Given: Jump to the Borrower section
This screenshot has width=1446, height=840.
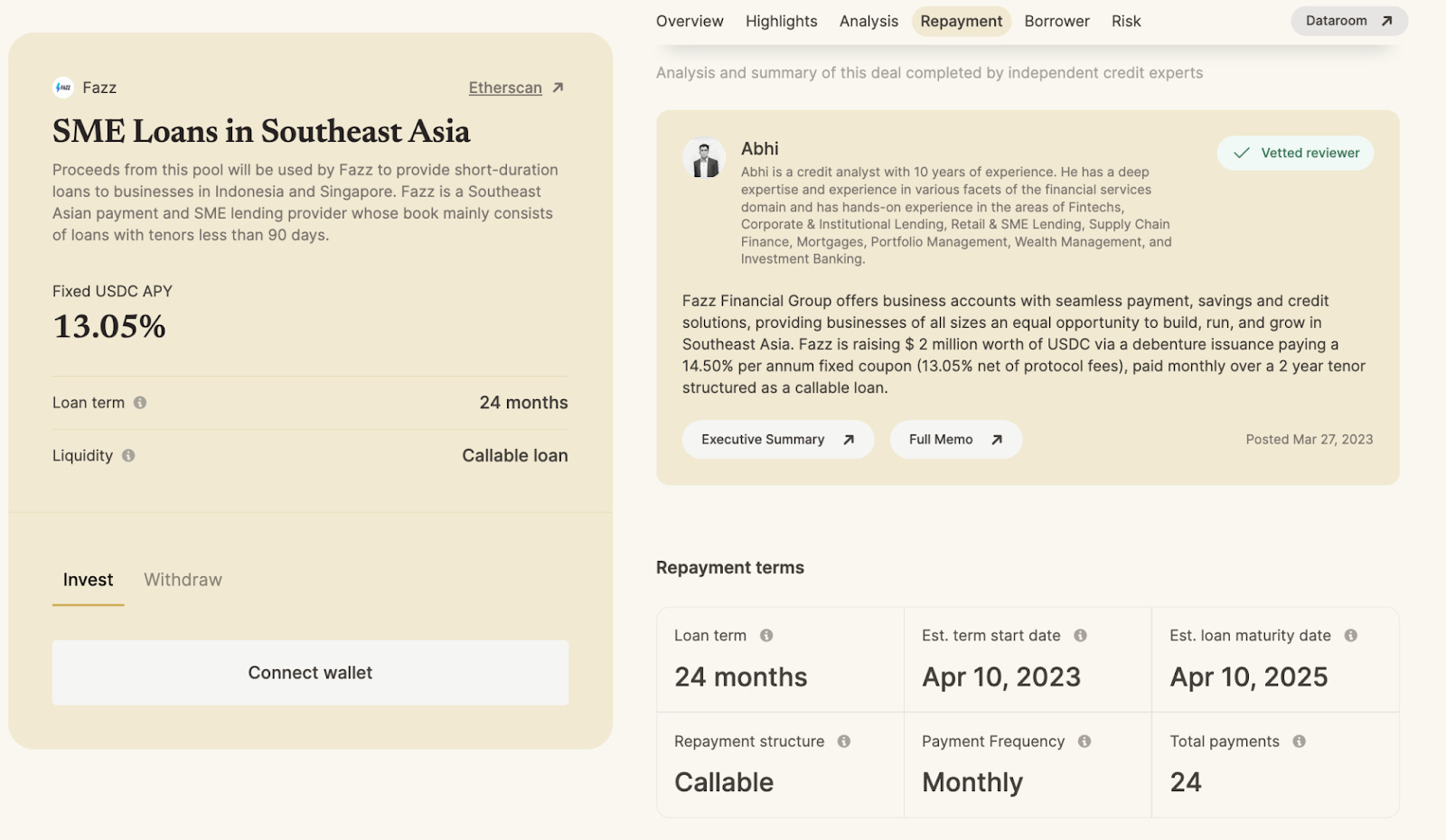Looking at the screenshot, I should tap(1056, 21).
